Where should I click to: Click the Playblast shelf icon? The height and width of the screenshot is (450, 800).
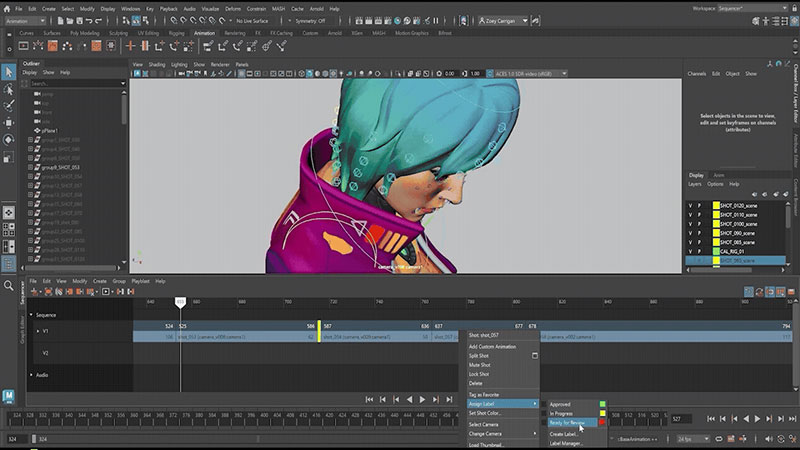[x=23, y=46]
